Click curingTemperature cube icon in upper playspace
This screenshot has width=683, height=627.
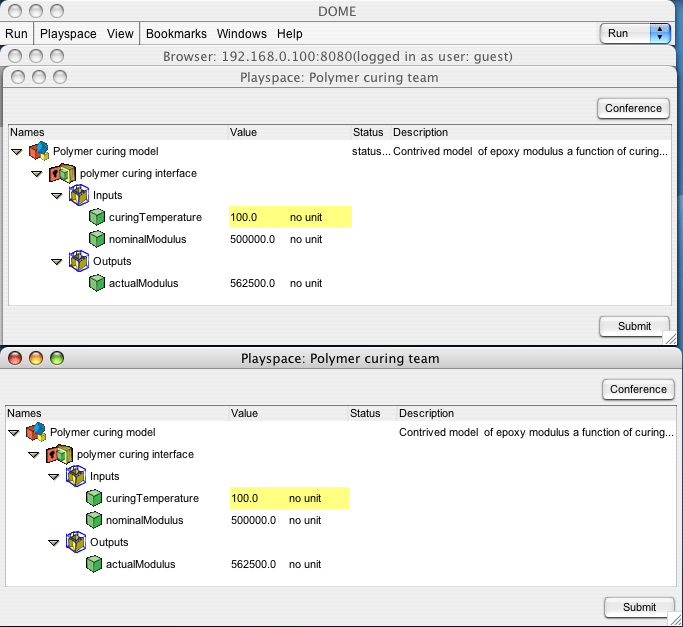pos(97,217)
